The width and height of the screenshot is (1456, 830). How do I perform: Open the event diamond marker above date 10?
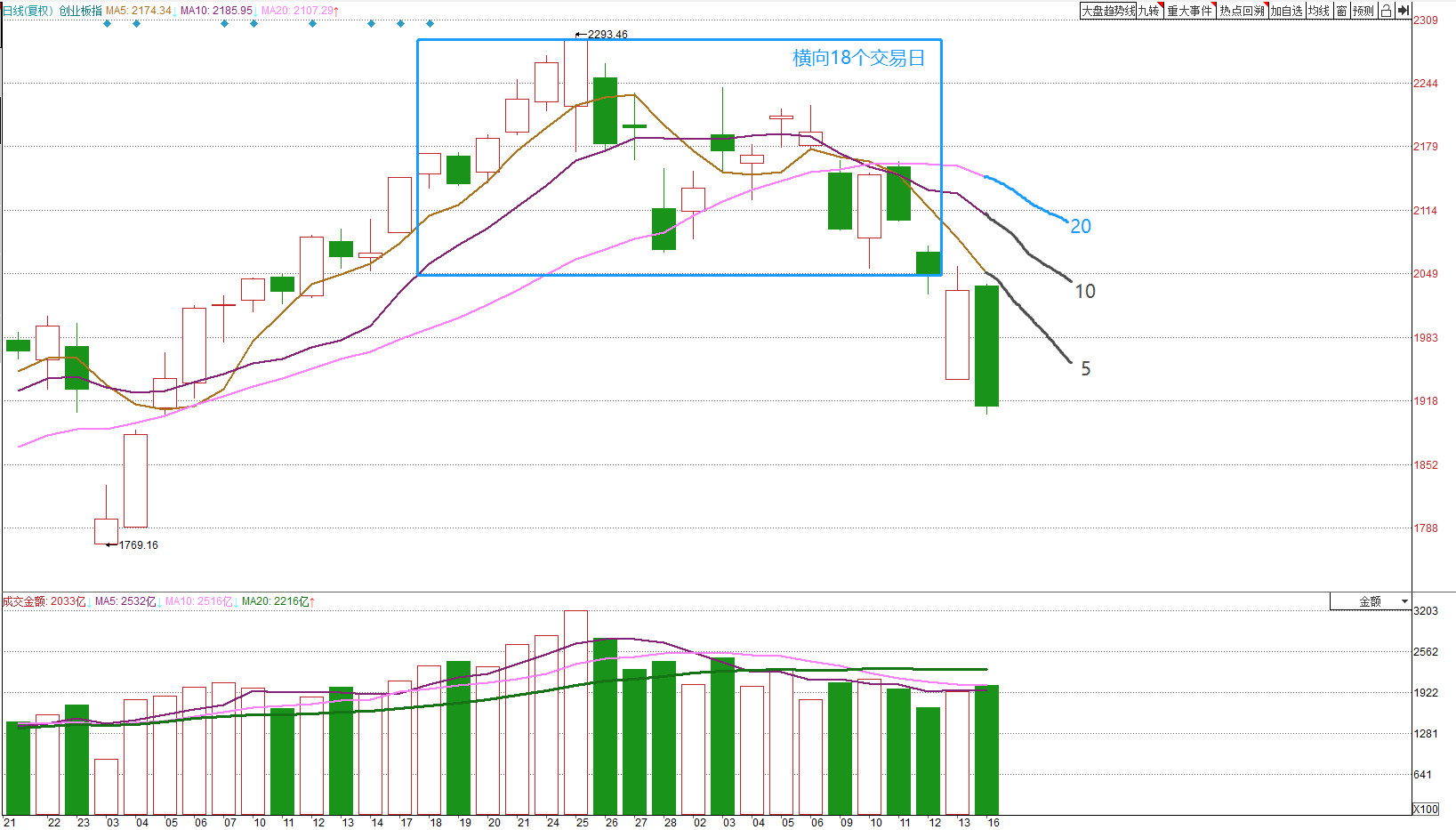coord(254,24)
